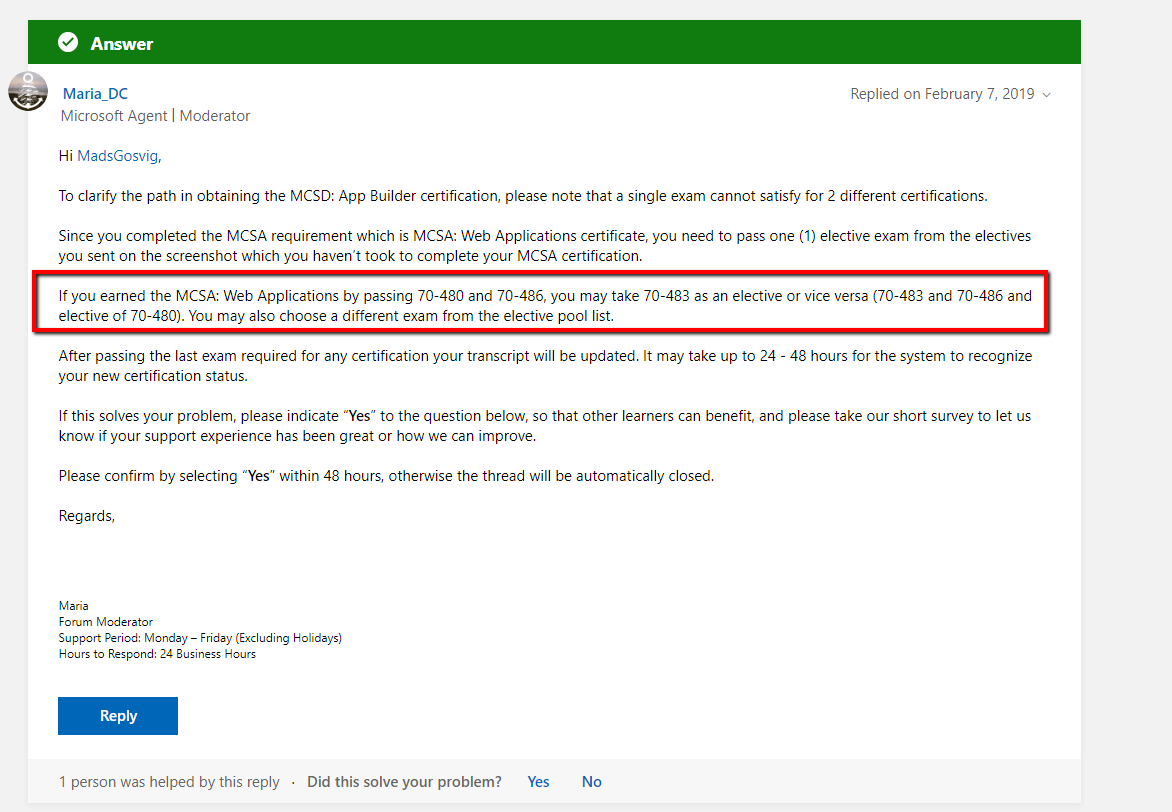Click the "Microsoft Agent | Moderator" label
Viewport: 1172px width, 812px height.
tap(155, 116)
